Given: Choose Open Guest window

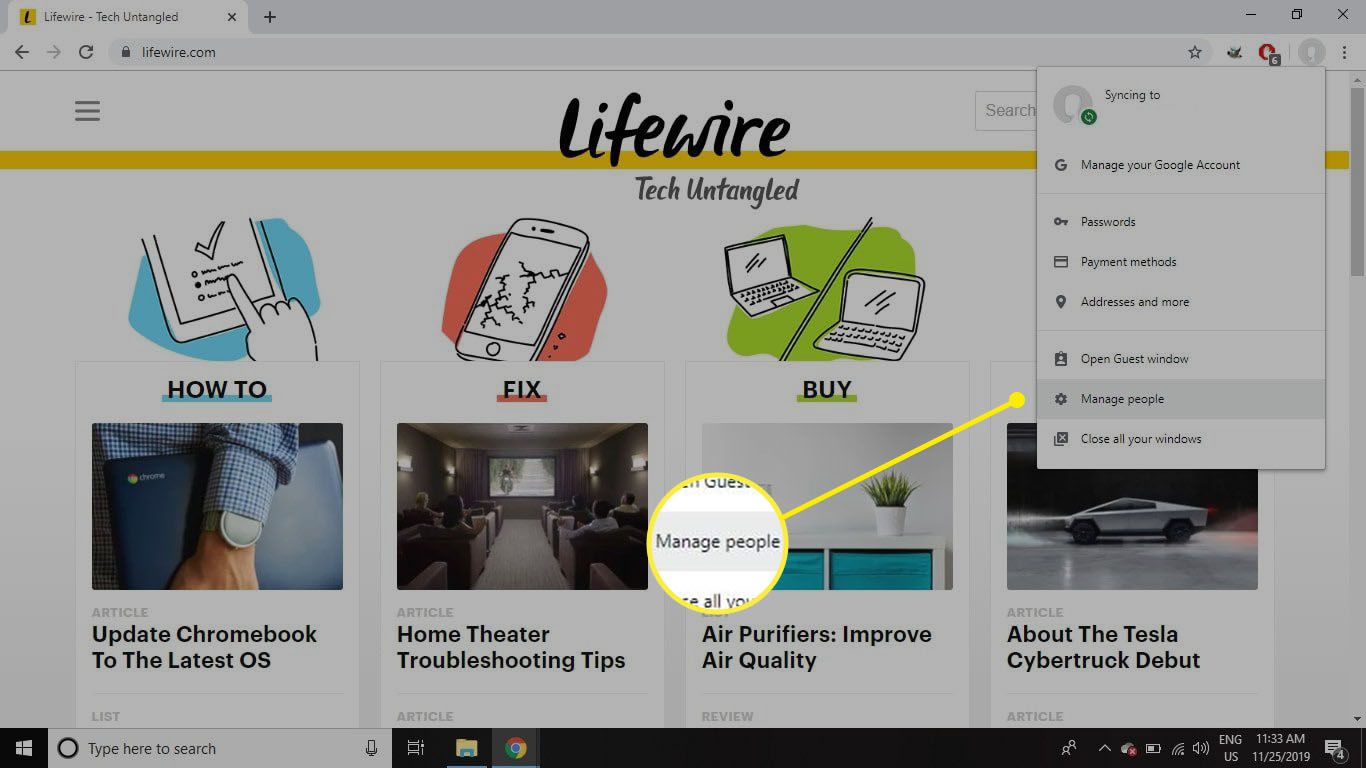Looking at the screenshot, I should point(1181,359).
